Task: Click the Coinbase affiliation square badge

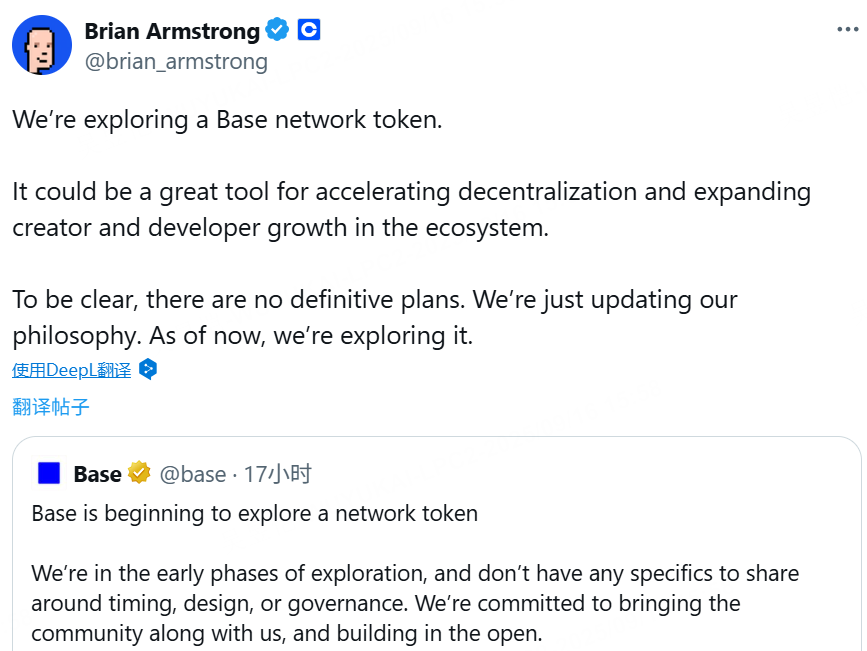Action: (308, 30)
